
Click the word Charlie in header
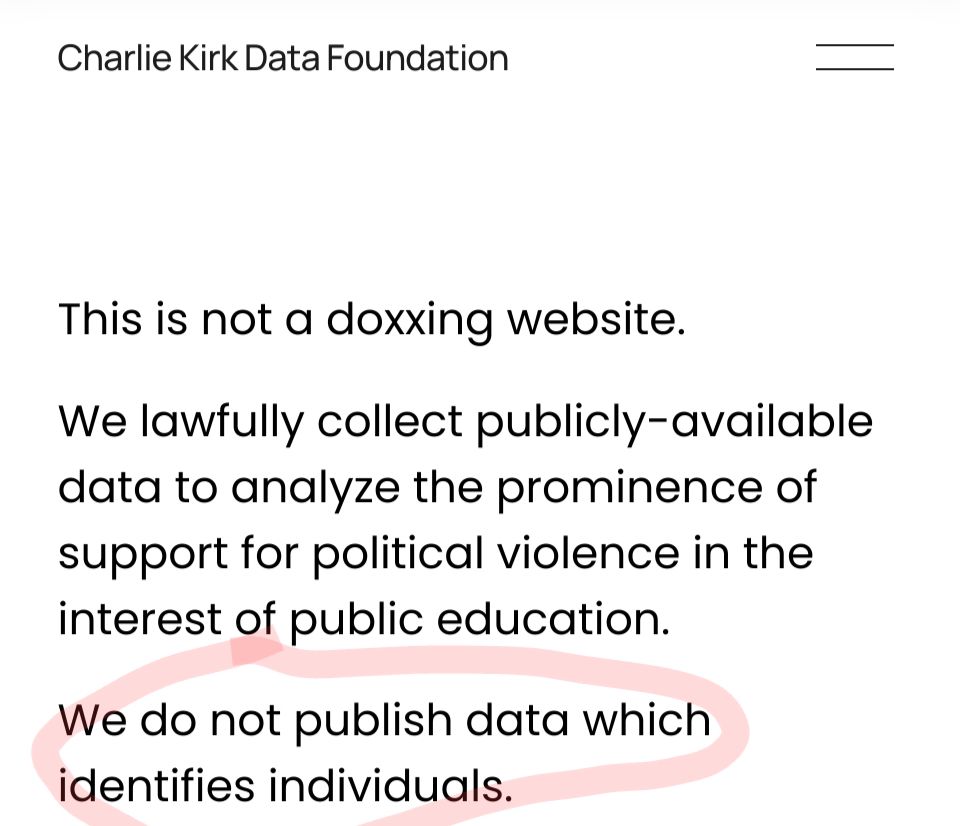pyautogui.click(x=114, y=58)
